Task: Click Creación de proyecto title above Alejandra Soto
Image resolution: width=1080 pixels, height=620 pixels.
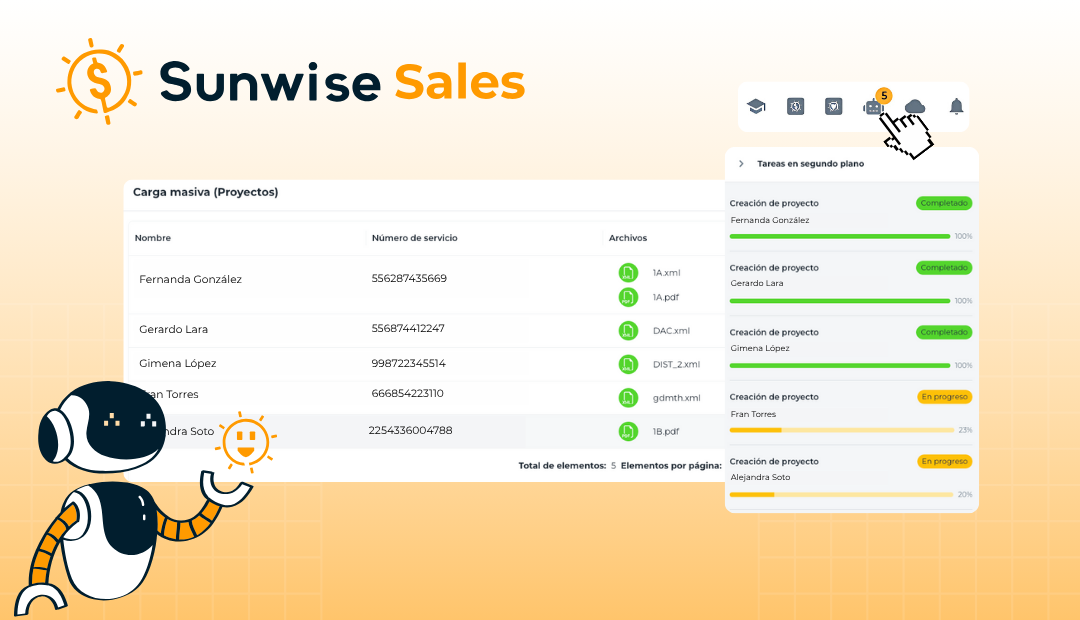Action: (774, 462)
